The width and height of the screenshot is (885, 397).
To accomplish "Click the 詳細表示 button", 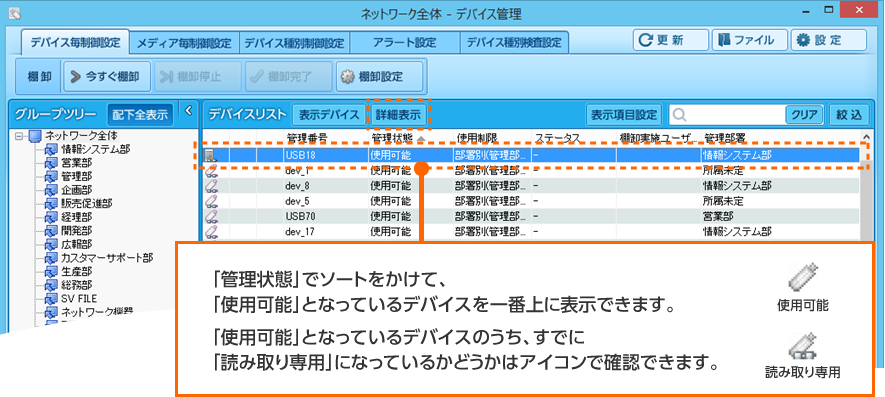I will click(x=398, y=115).
